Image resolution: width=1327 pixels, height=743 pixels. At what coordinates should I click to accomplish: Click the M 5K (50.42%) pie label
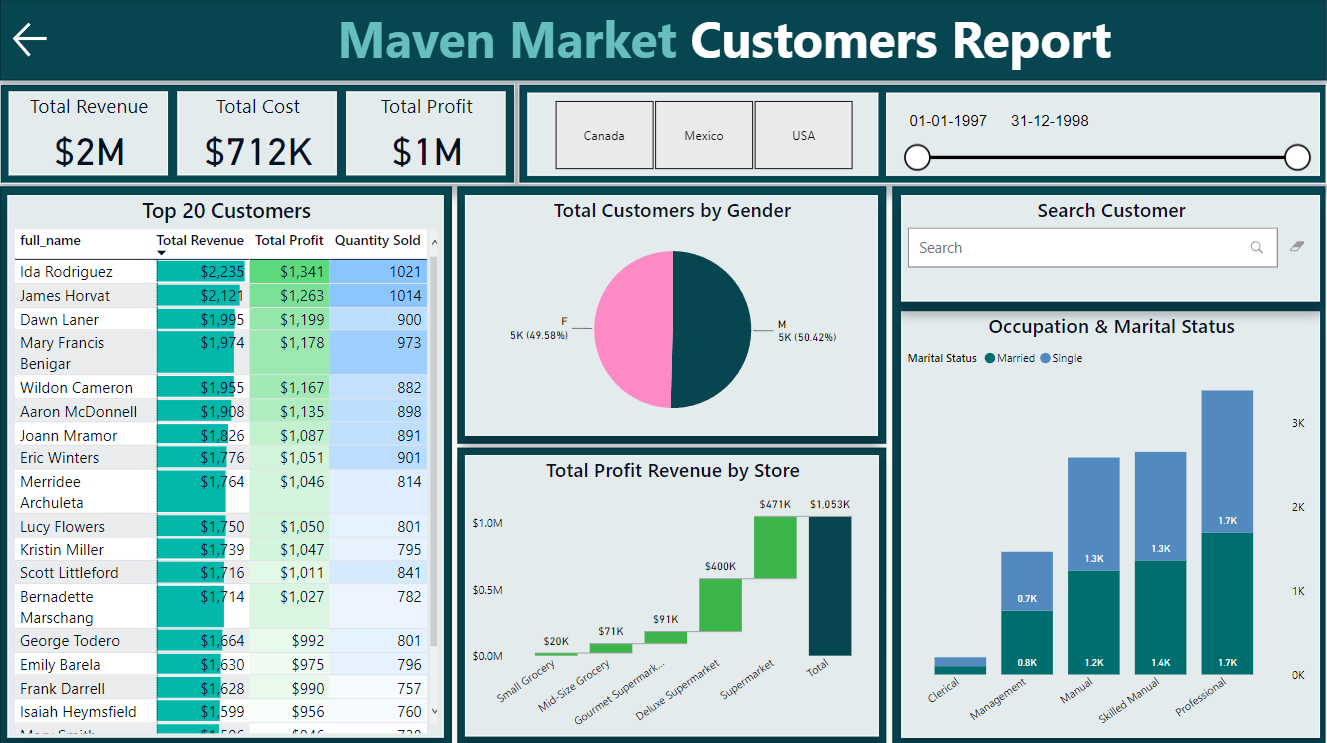point(807,331)
